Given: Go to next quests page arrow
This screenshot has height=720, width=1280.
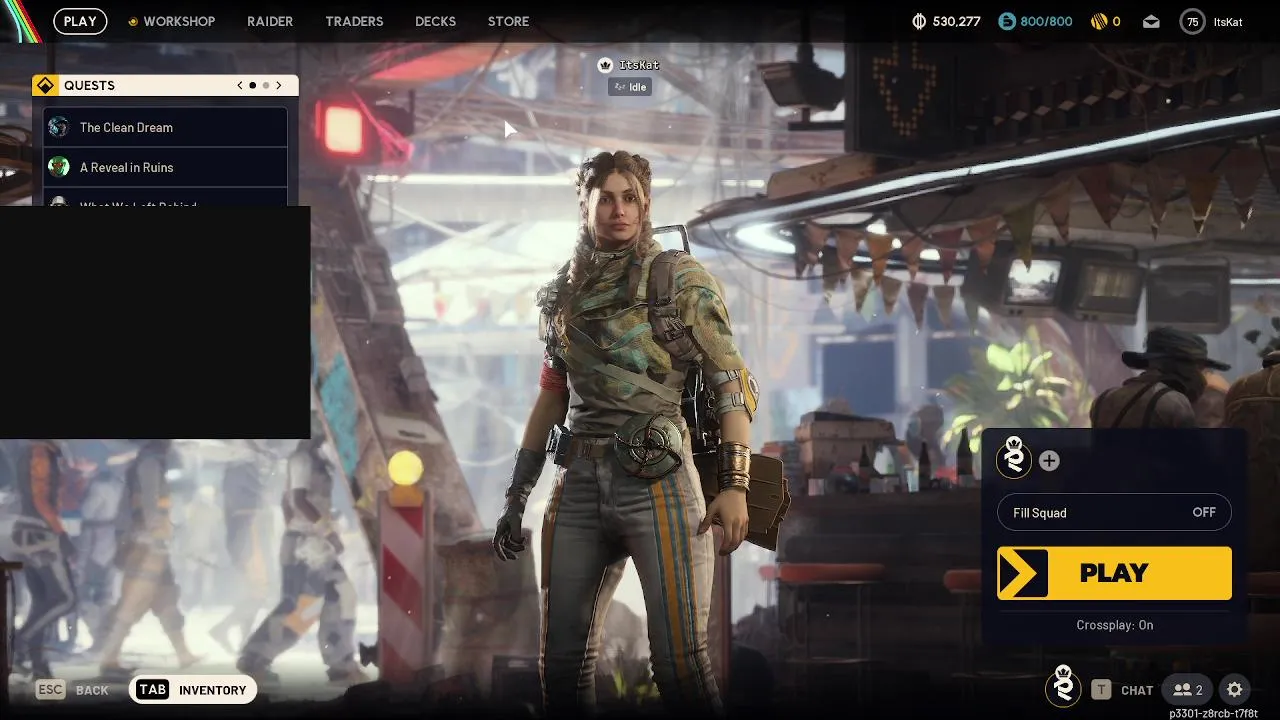Looking at the screenshot, I should click(x=279, y=86).
